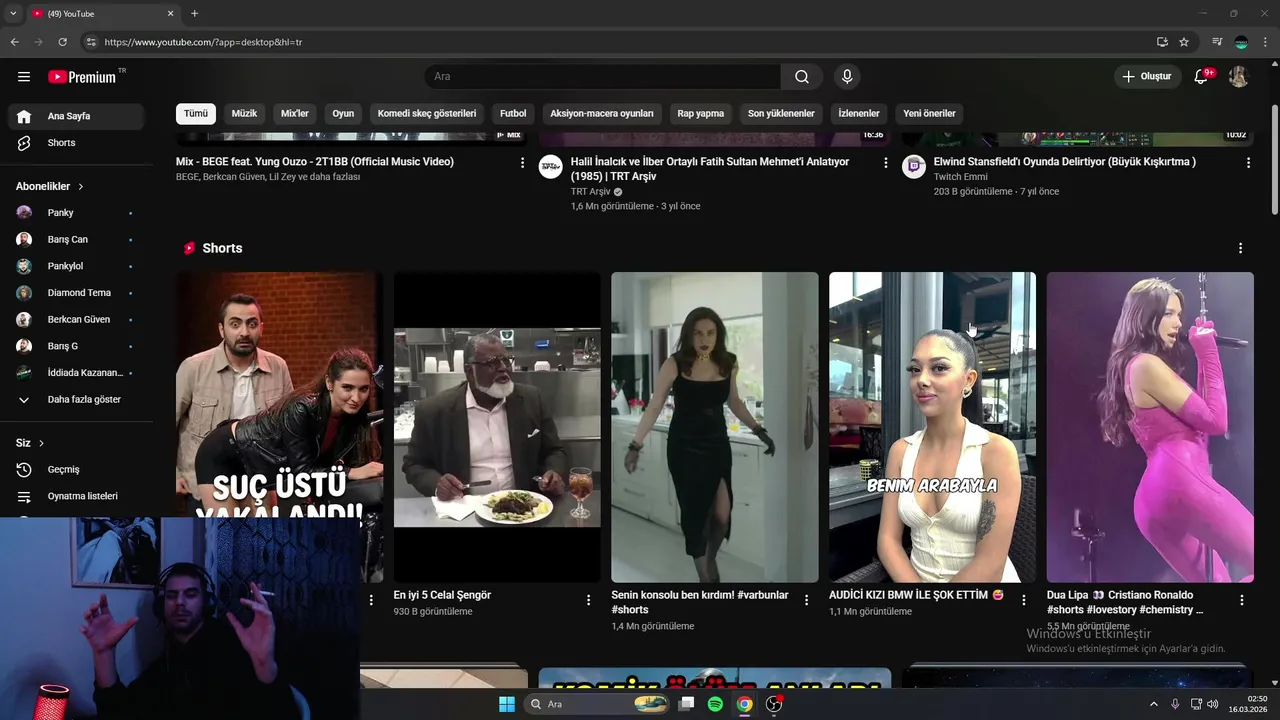The width and height of the screenshot is (1280, 720).
Task: Select the Yeni öneriler chip
Action: 930,113
